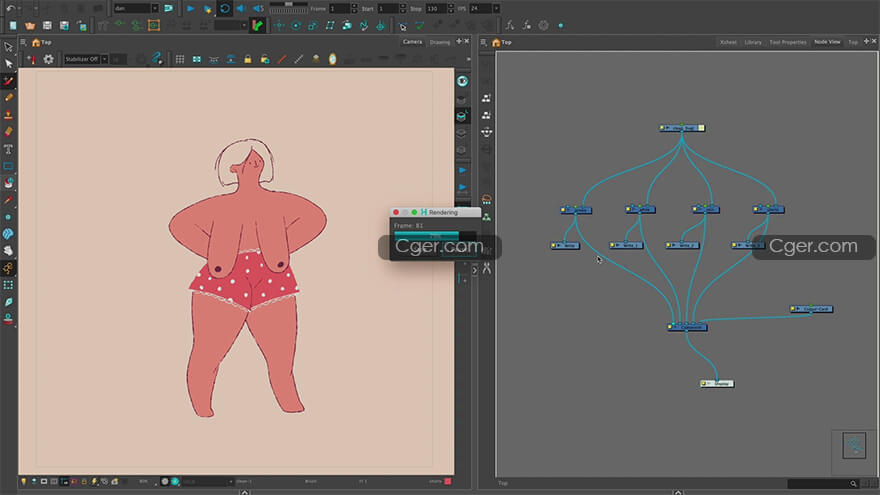Click the Undo arrow icon
The height and width of the screenshot is (495, 880).
10,8
